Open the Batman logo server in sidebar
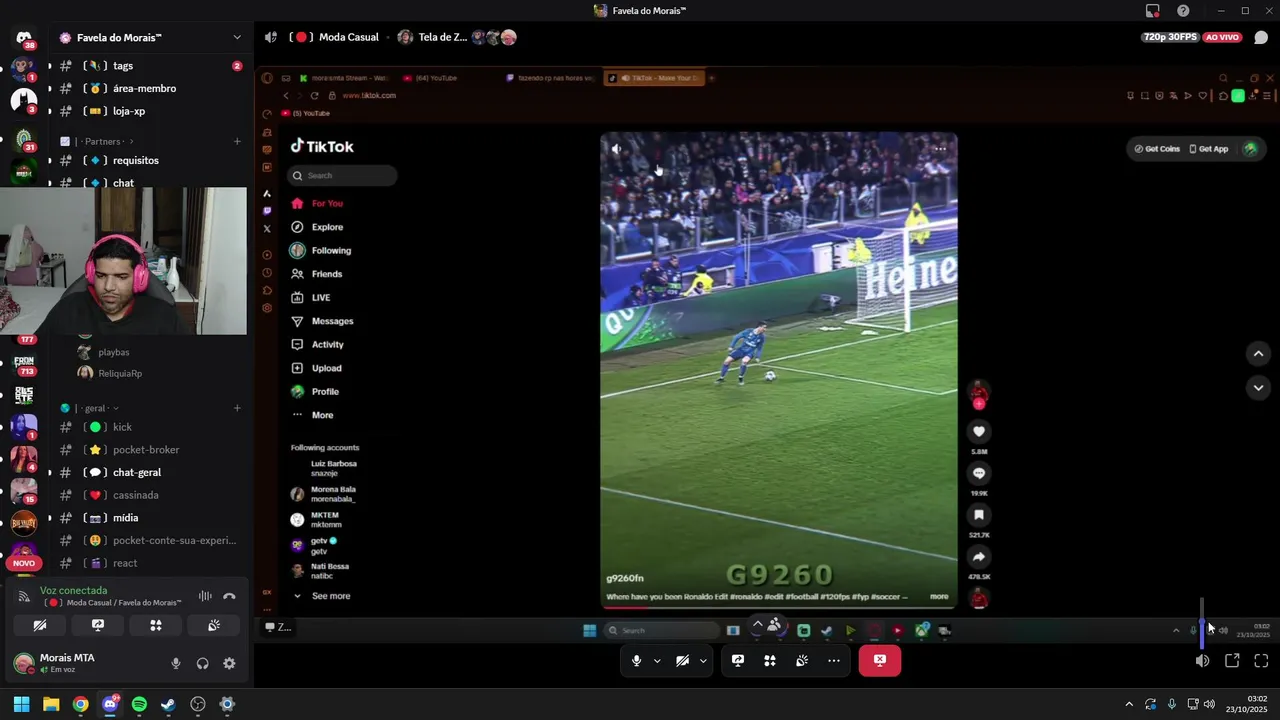 click(24, 101)
